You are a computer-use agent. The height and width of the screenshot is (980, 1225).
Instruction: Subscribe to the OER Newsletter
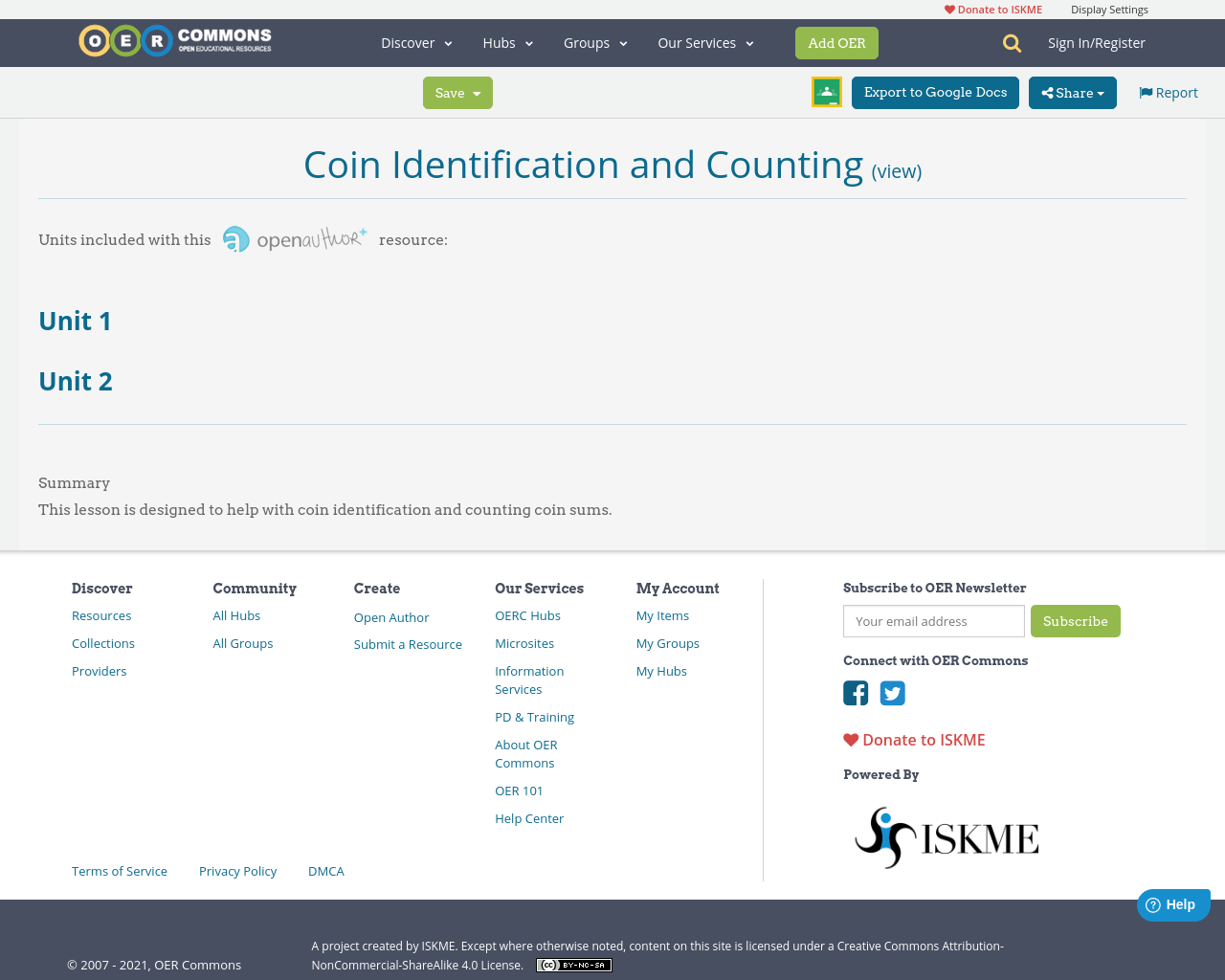(1076, 620)
